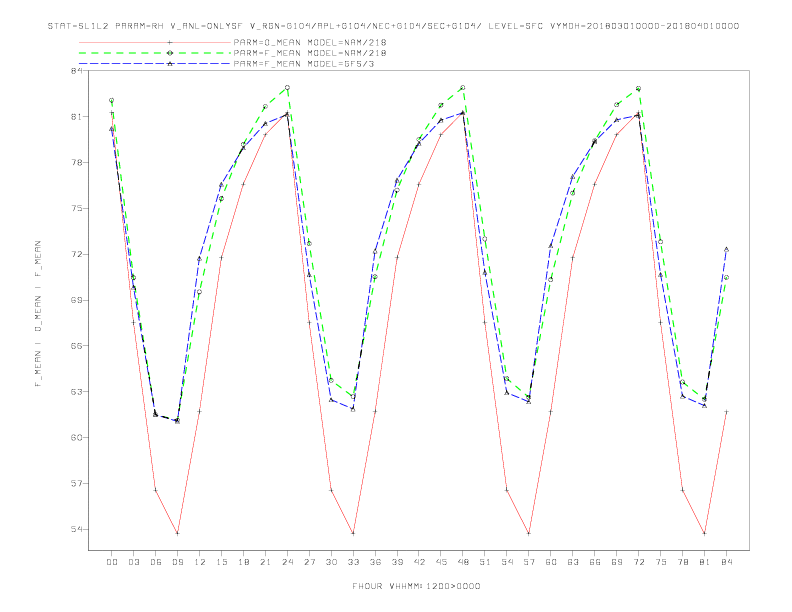Click y-axis tick value 81
Image resolution: width=792 pixels, height=612 pixels.
tap(77, 117)
